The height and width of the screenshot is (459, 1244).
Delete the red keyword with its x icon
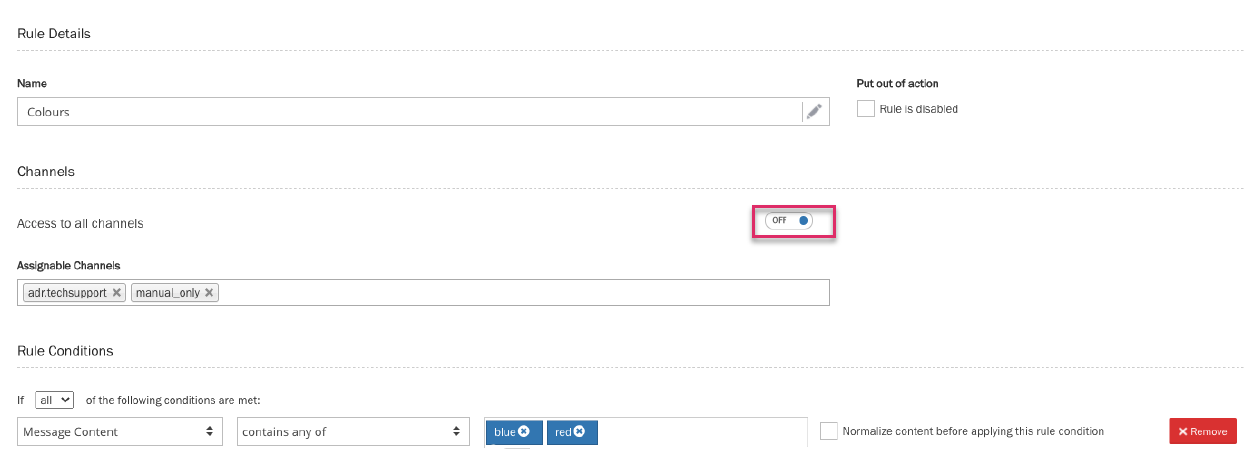tap(579, 432)
